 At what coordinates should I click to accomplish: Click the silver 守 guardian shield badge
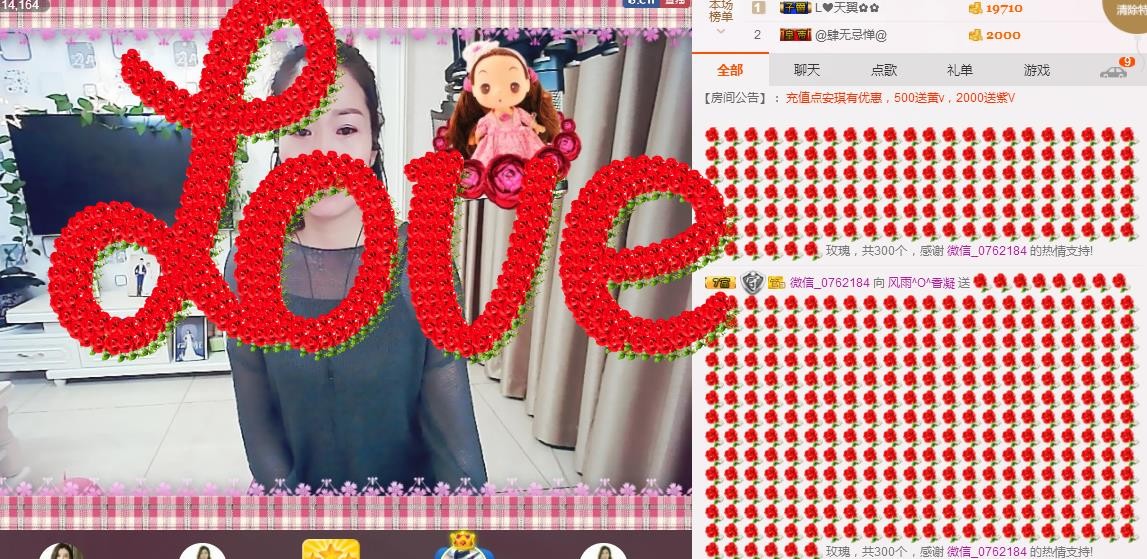point(752,282)
